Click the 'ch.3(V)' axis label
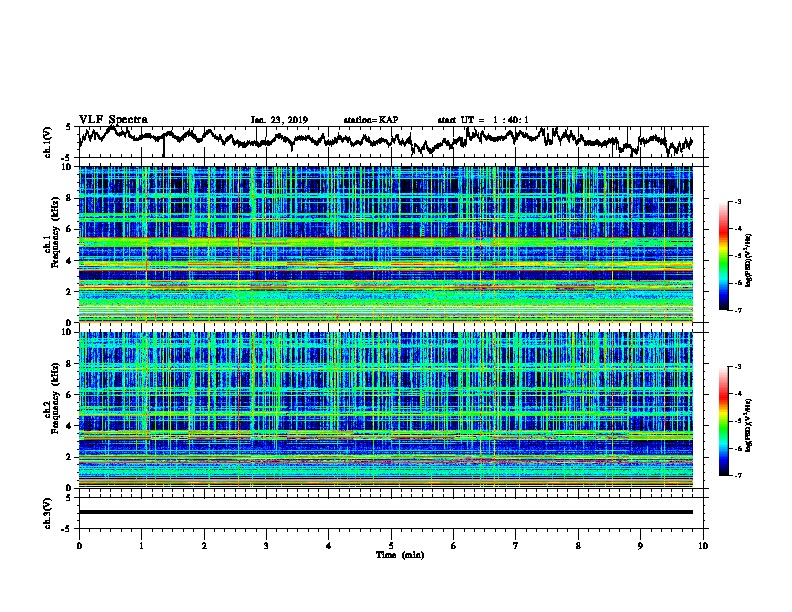Screen dimensions: 792x612 coord(48,513)
